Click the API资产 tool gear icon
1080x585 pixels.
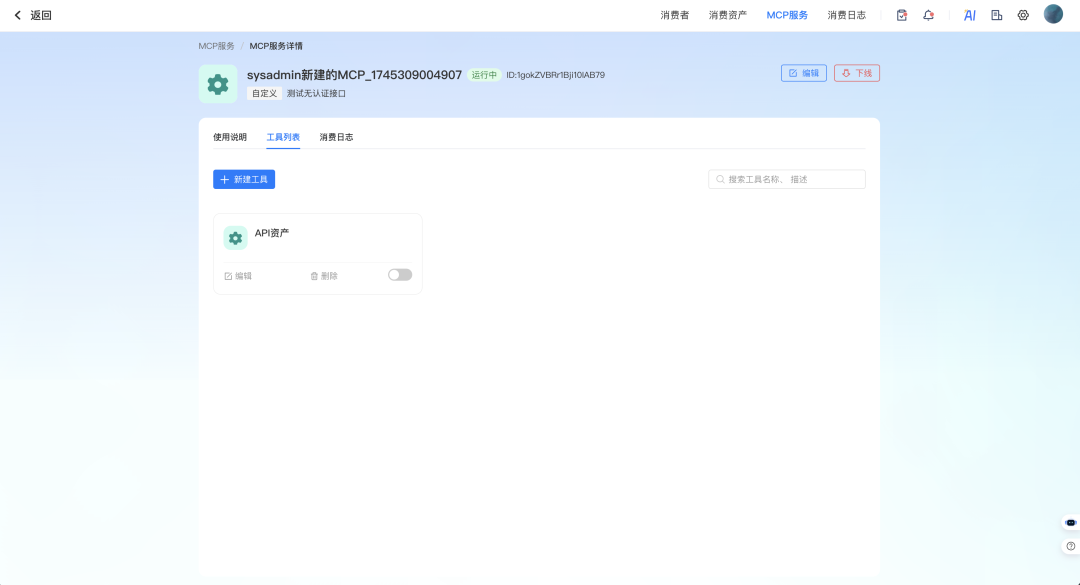(x=235, y=238)
